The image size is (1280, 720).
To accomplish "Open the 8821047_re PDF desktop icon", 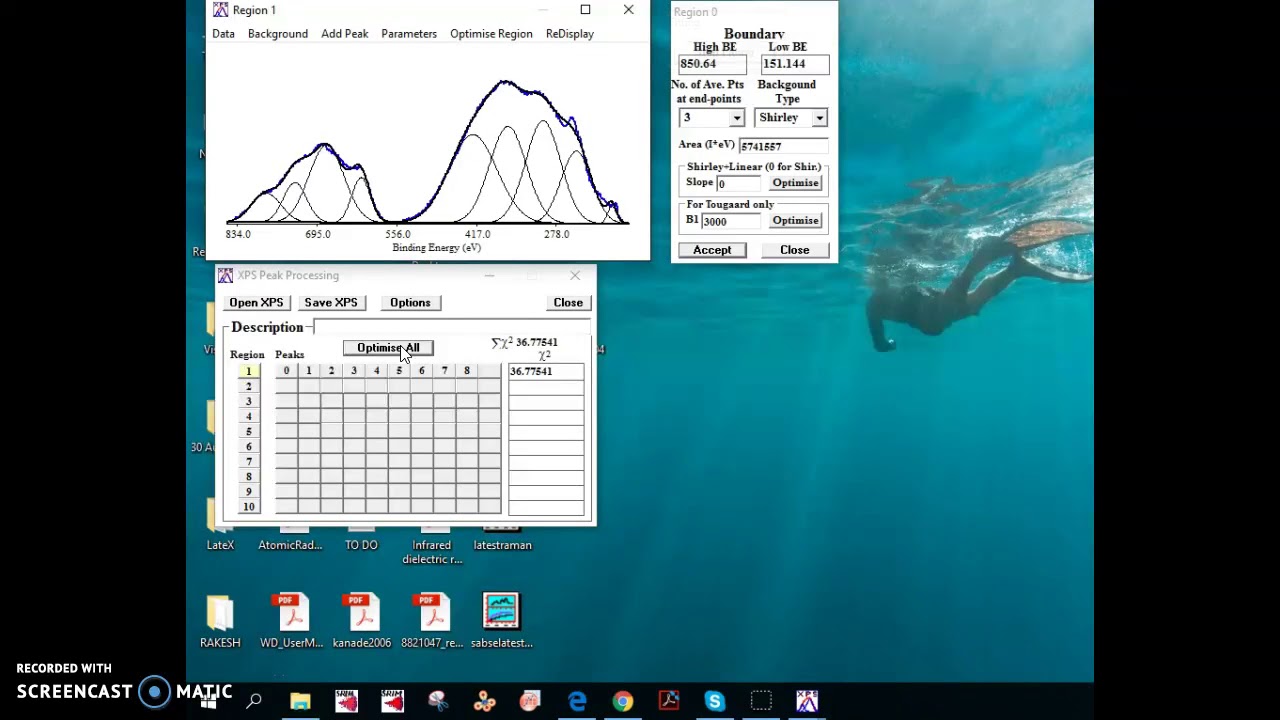I will pos(432,620).
